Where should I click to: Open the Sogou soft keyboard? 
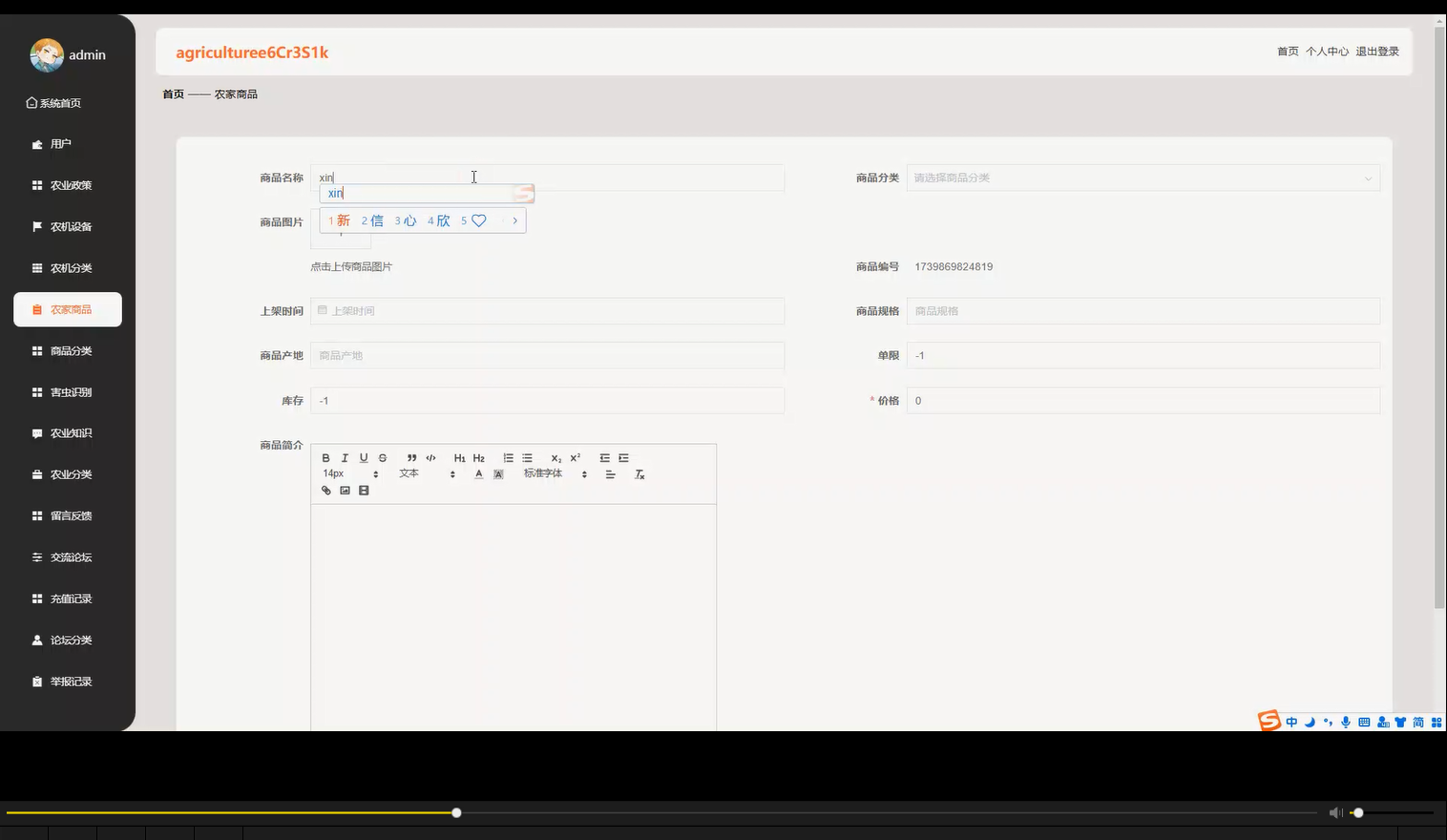pyautogui.click(x=1364, y=723)
